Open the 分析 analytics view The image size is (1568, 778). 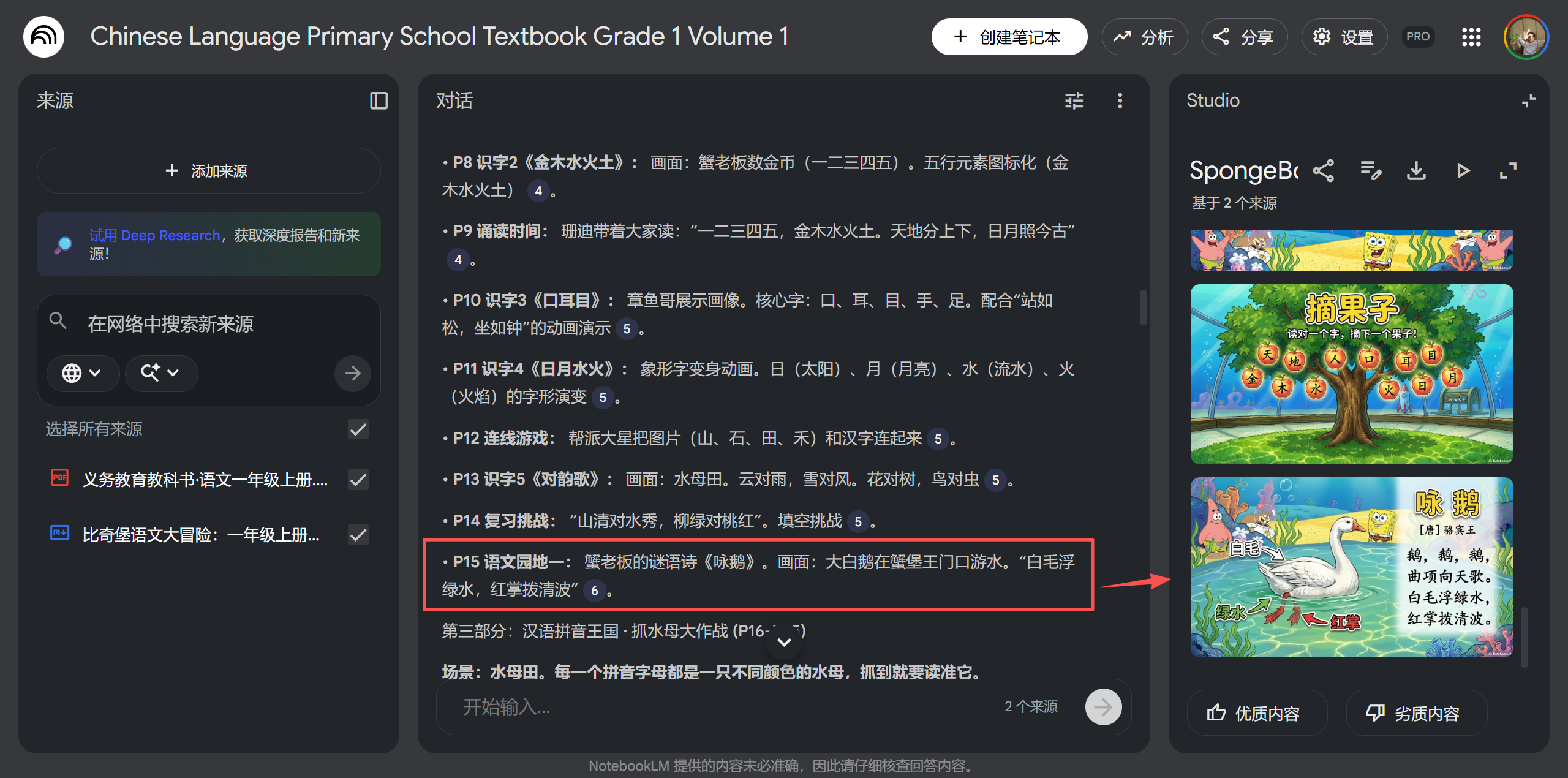(x=1144, y=37)
